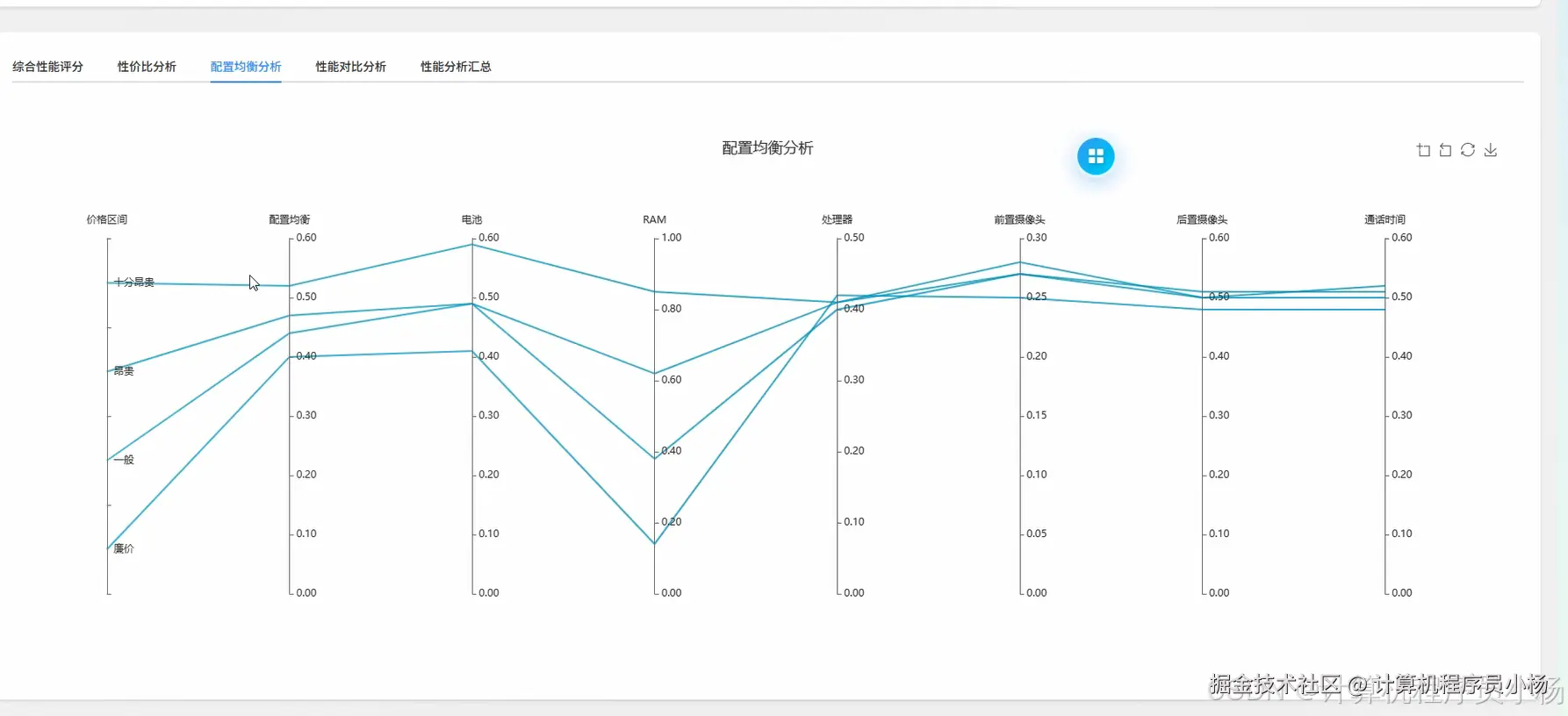This screenshot has width=1568, height=716.
Task: Save chart as image via download icon
Action: [1491, 150]
